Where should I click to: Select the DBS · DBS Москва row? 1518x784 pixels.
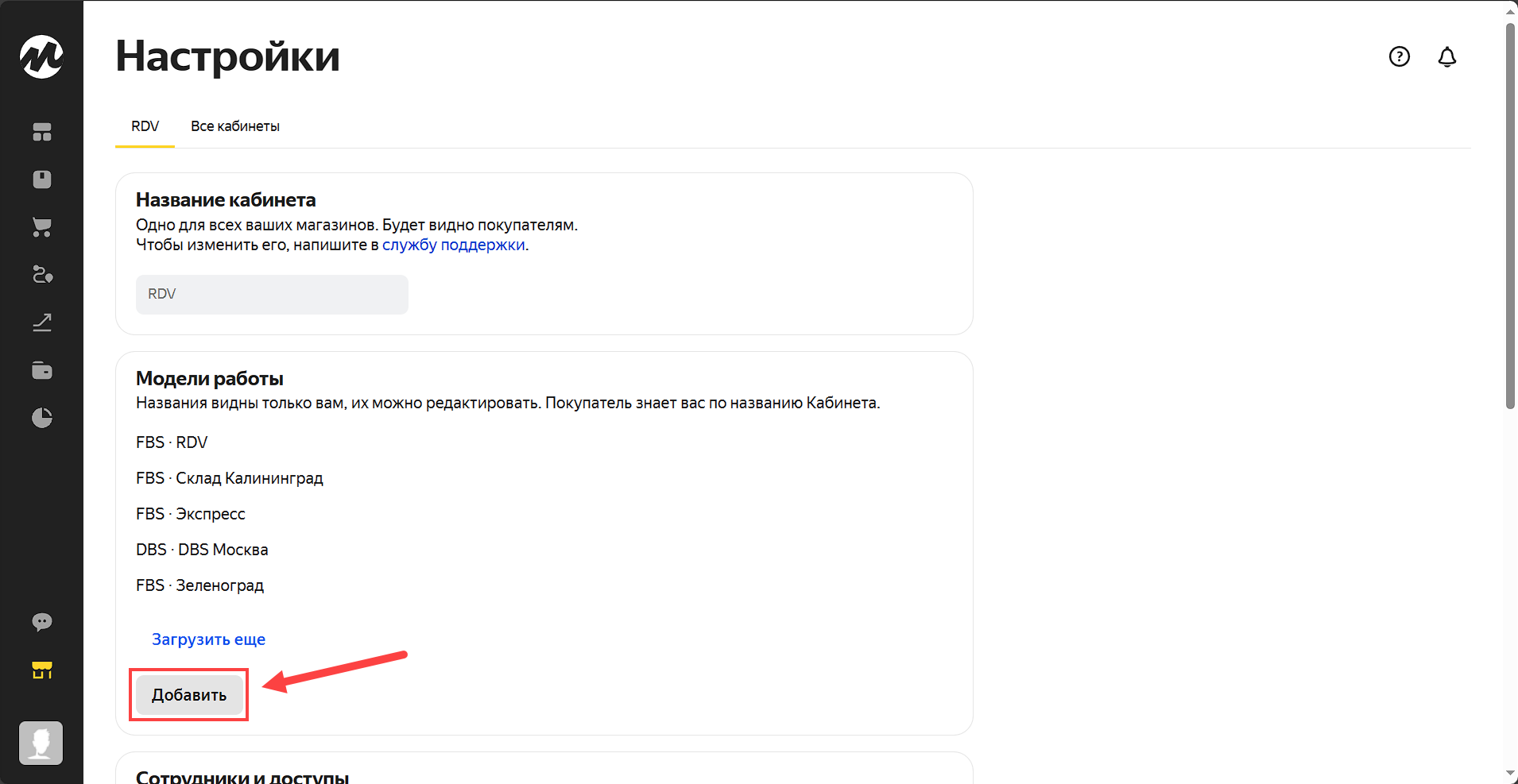(202, 550)
